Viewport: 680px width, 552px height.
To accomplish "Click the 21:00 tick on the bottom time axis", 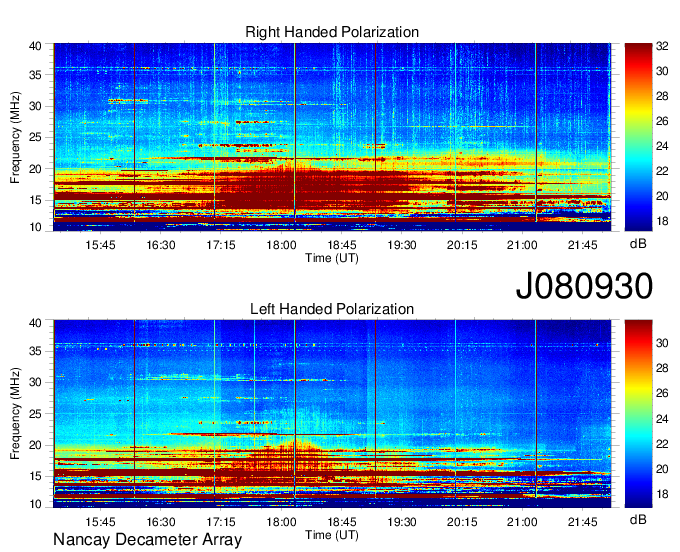I will (x=522, y=522).
